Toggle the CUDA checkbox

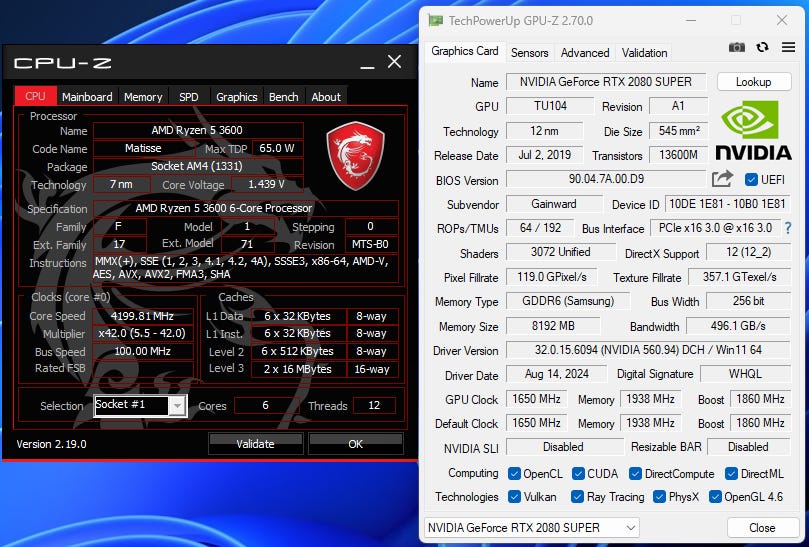pyautogui.click(x=578, y=473)
